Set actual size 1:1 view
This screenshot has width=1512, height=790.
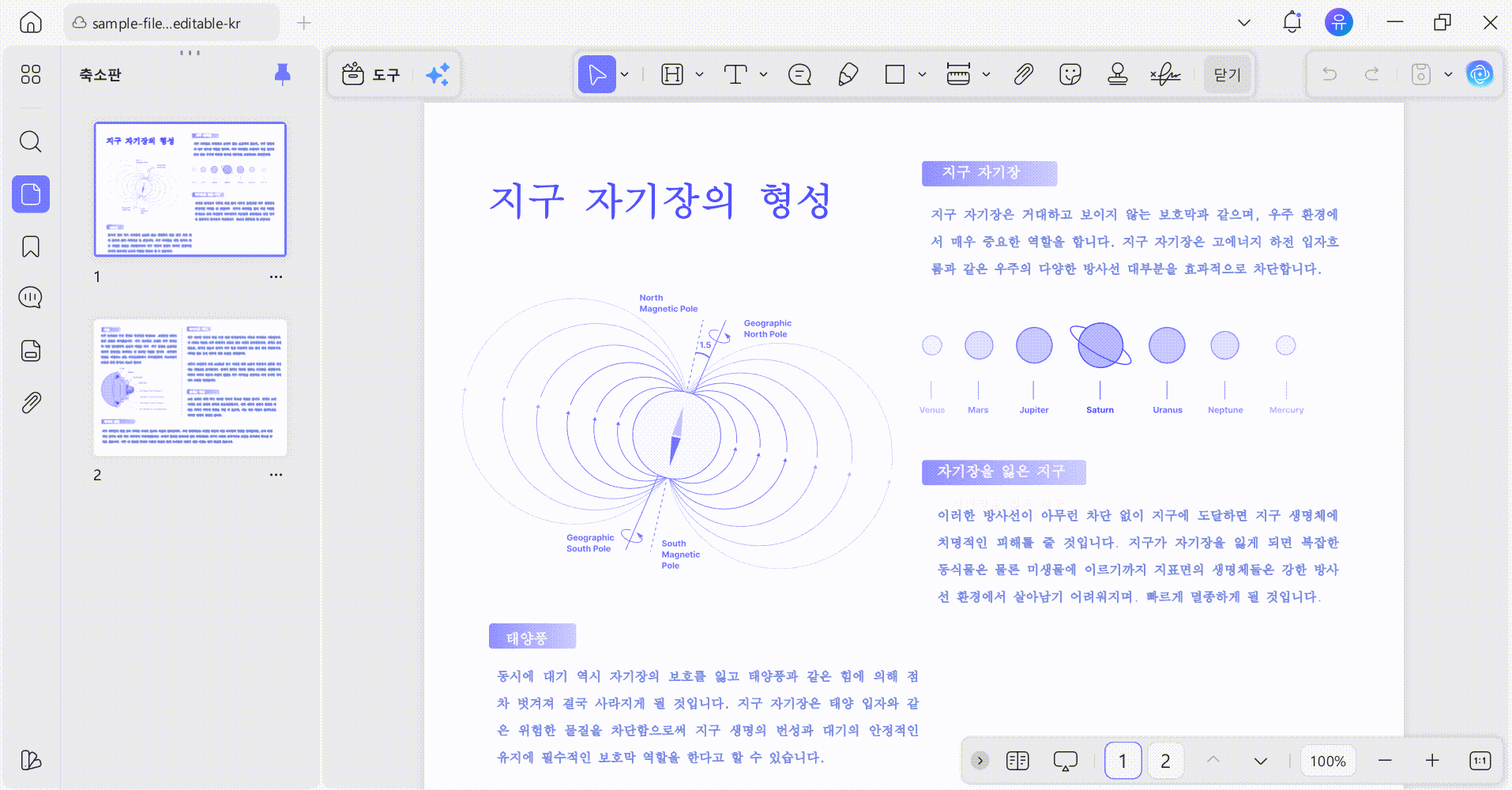[x=1480, y=761]
